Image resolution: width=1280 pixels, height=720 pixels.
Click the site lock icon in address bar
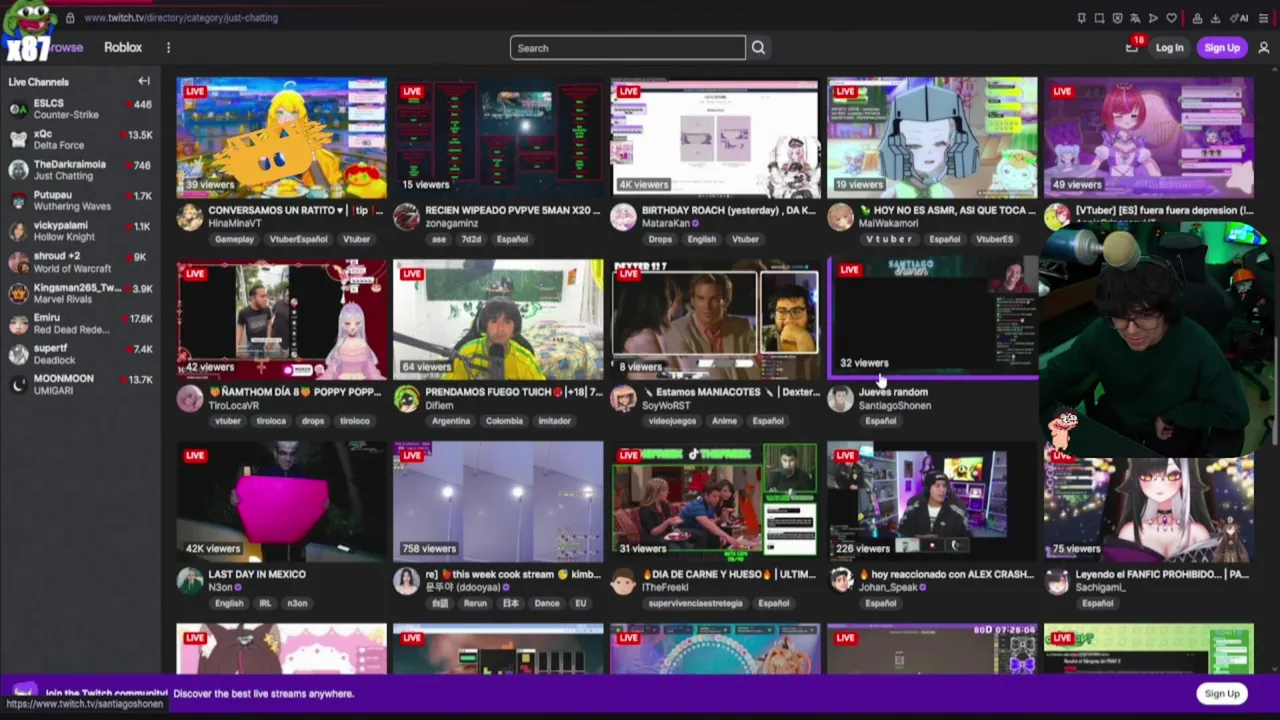click(x=70, y=18)
